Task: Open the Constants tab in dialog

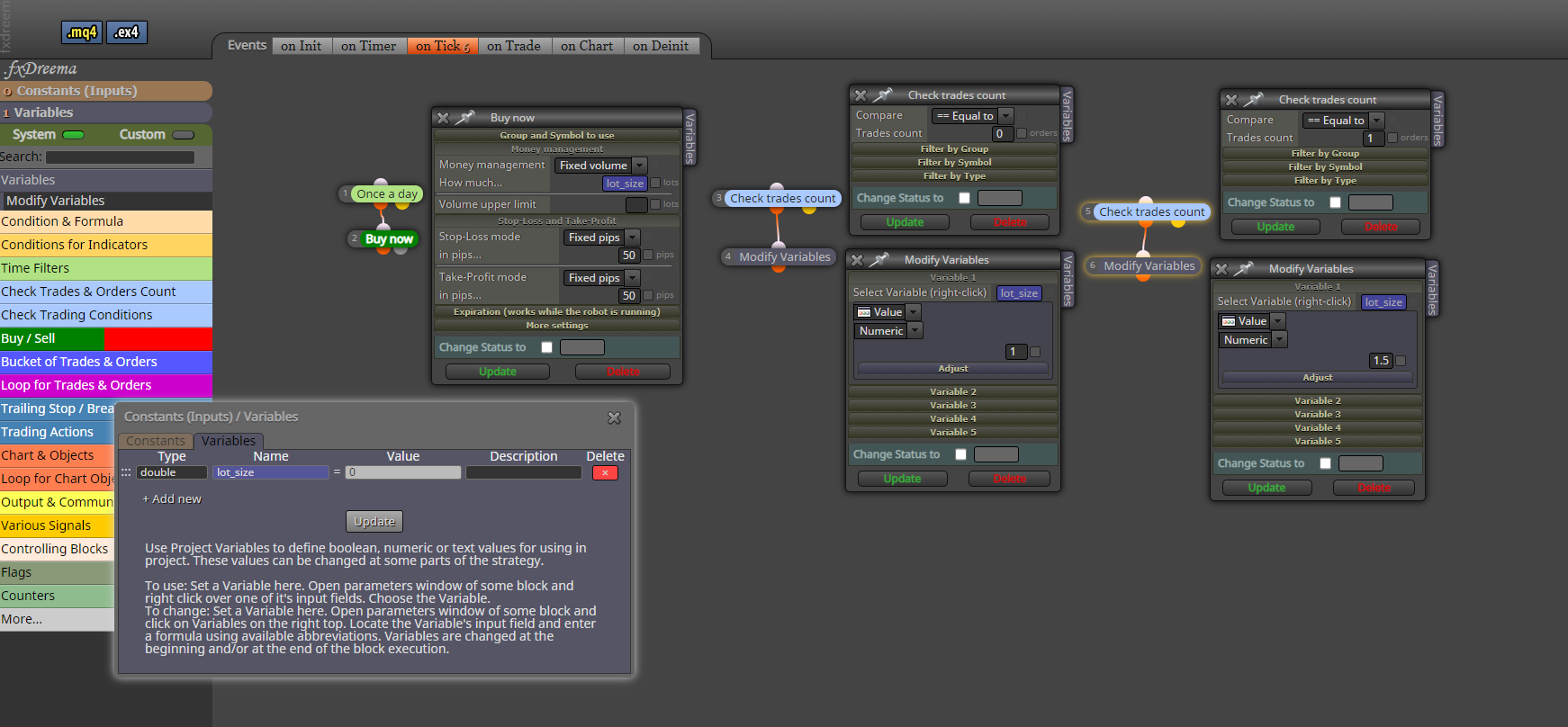Action: pos(156,441)
